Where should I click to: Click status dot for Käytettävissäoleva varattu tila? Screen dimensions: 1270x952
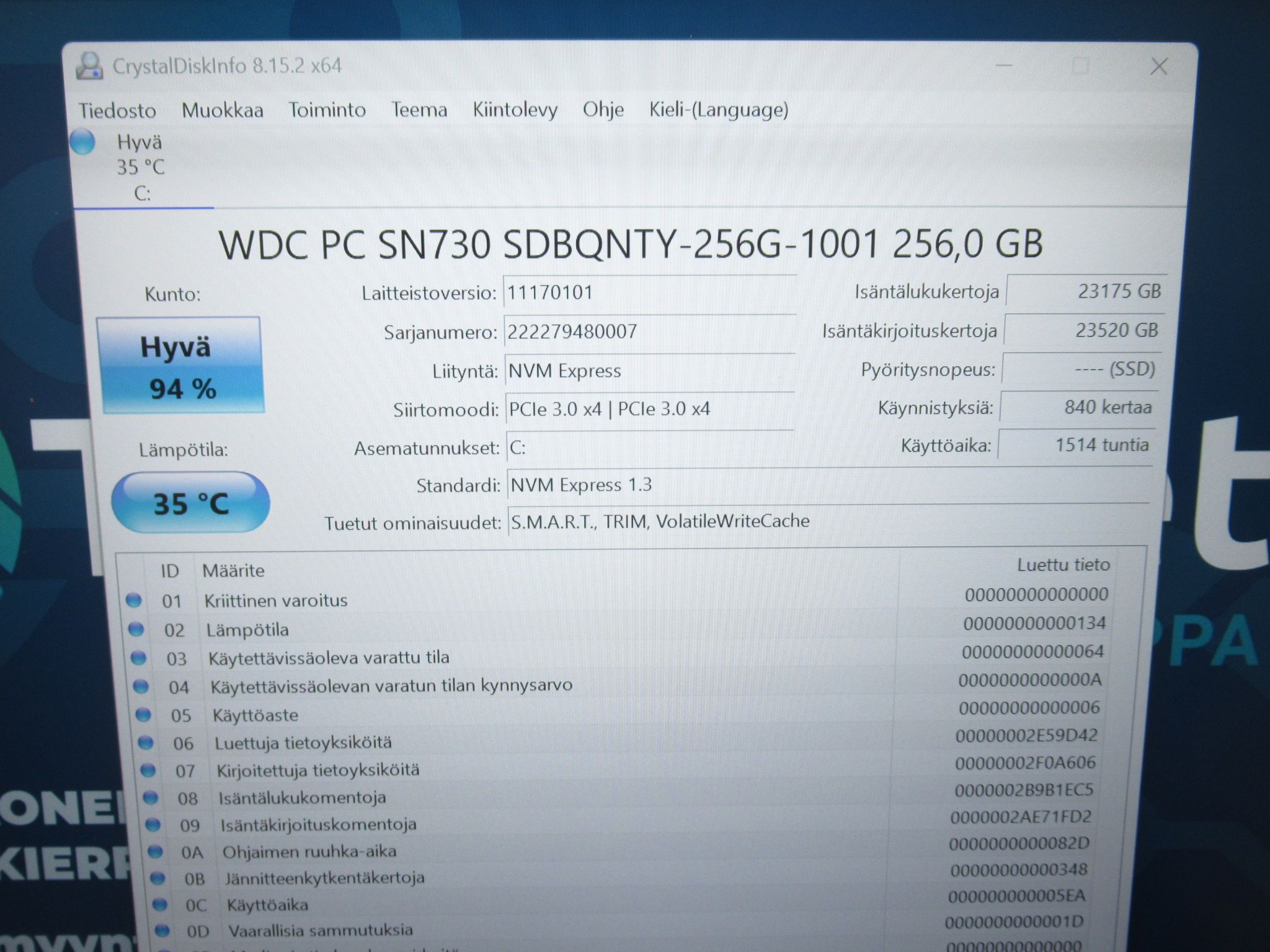(139, 658)
